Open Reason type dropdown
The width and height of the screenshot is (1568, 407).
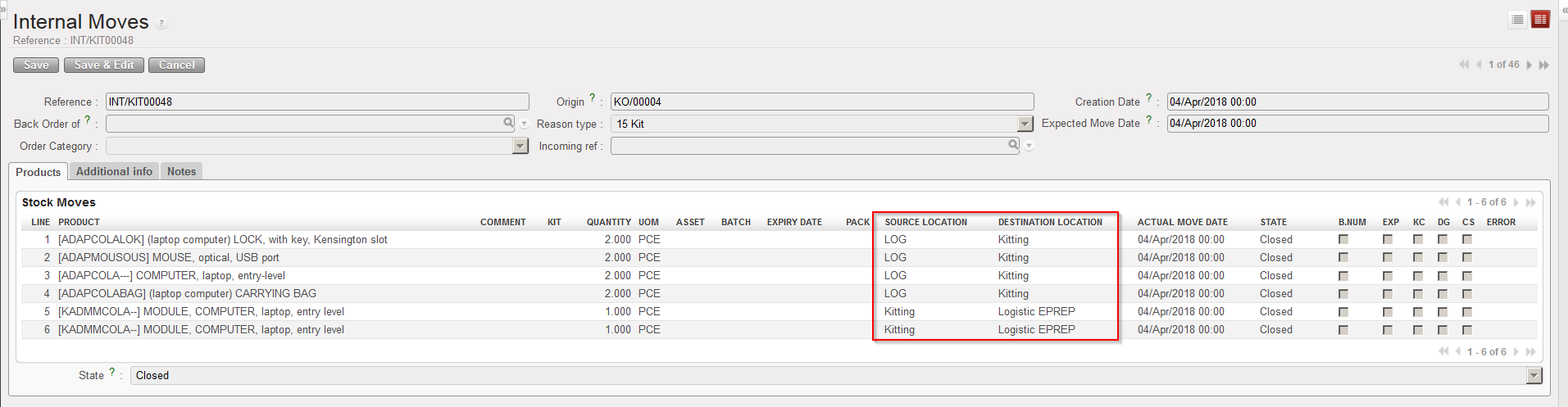click(x=1025, y=124)
